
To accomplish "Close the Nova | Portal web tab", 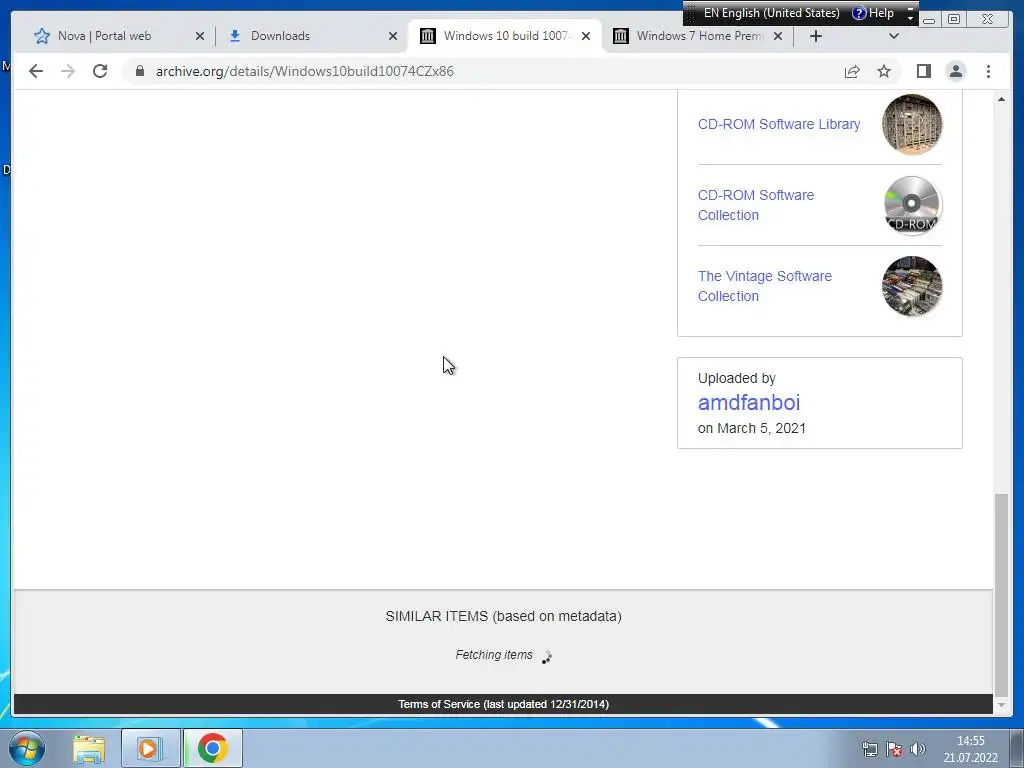I will (200, 37).
